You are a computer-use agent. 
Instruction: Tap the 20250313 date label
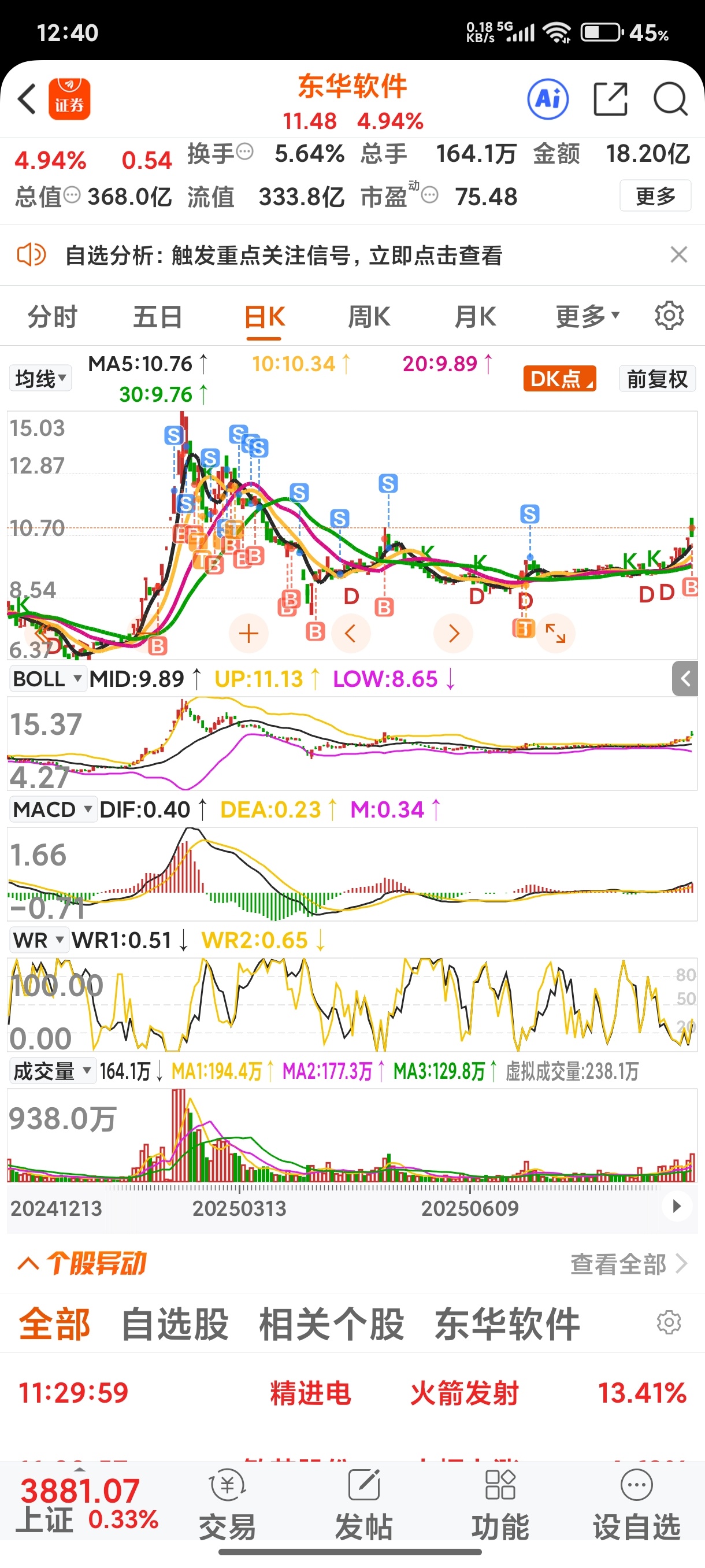[239, 1208]
